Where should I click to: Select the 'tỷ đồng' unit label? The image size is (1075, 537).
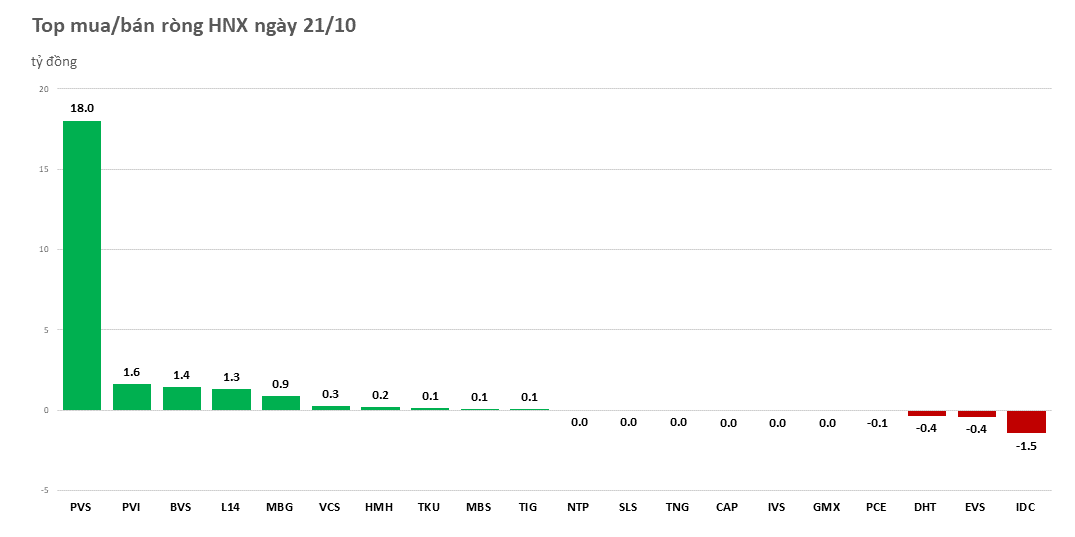pos(54,62)
